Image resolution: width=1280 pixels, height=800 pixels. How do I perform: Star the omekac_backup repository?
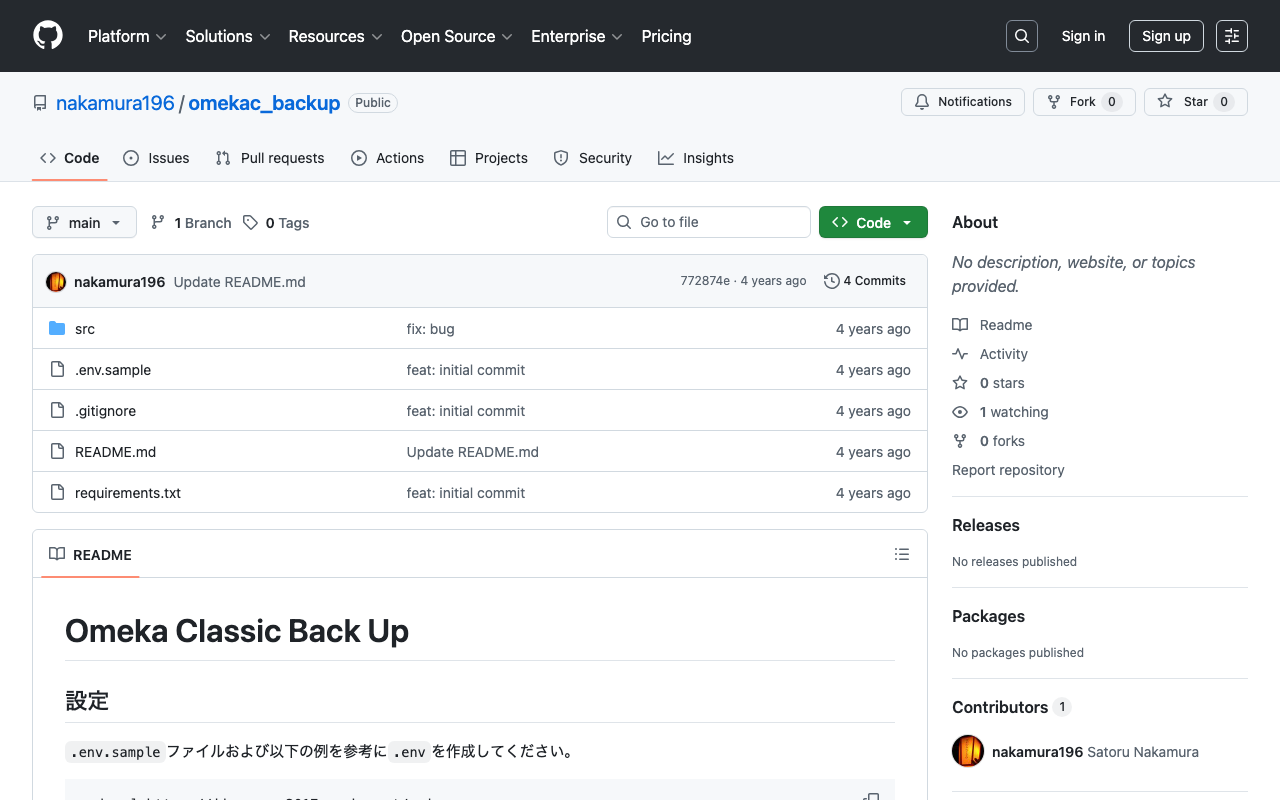click(x=1195, y=102)
